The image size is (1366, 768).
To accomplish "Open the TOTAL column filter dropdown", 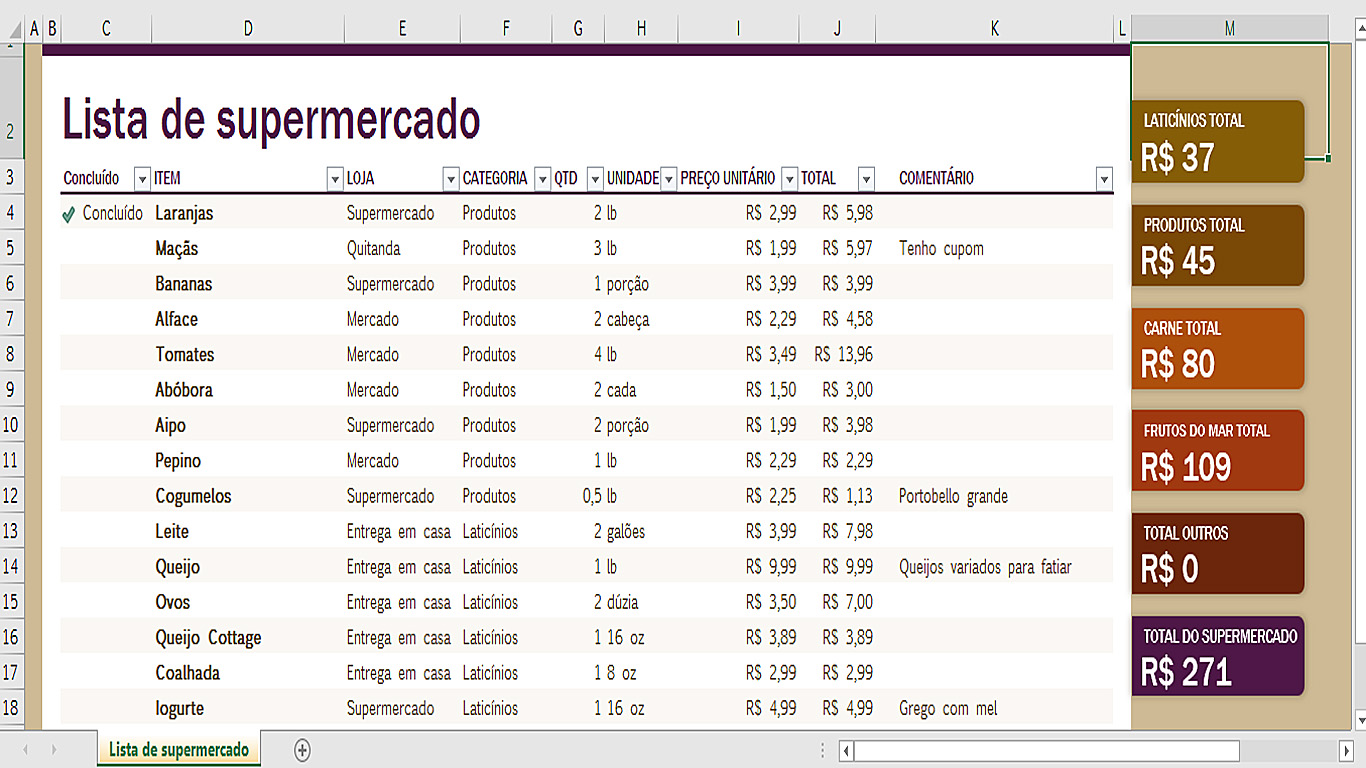I will coord(866,179).
